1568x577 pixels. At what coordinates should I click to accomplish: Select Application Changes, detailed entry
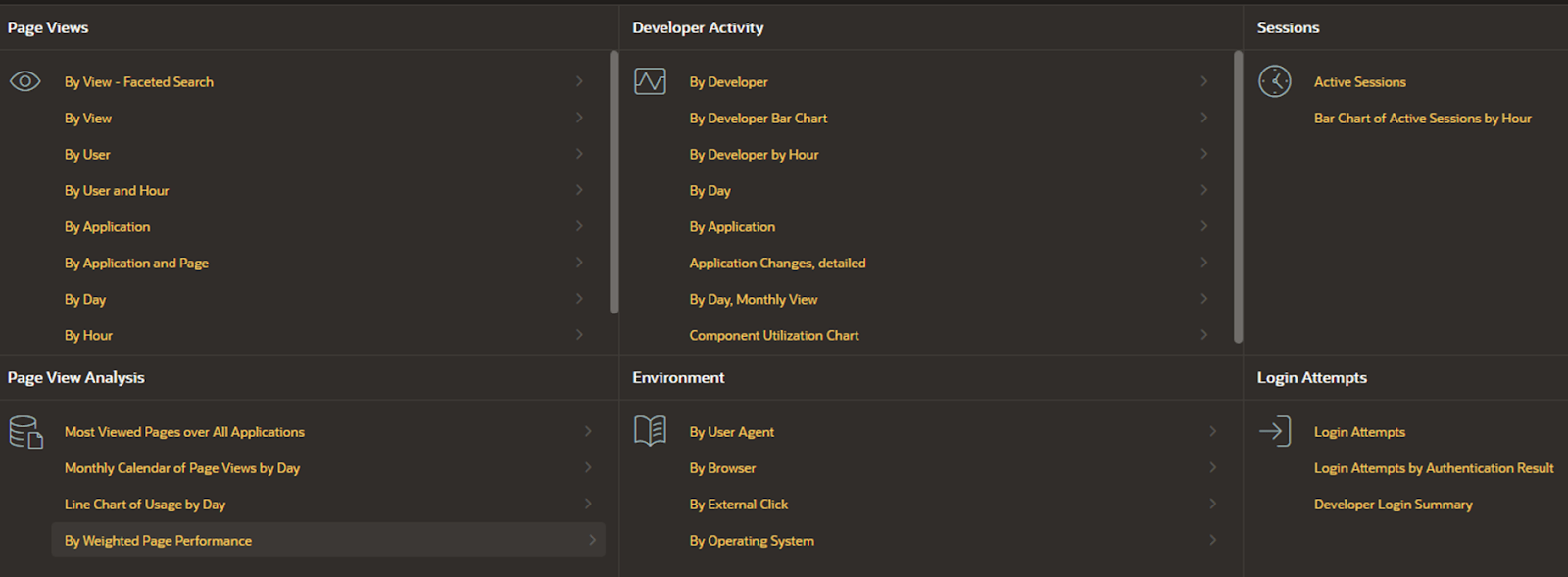(x=777, y=264)
